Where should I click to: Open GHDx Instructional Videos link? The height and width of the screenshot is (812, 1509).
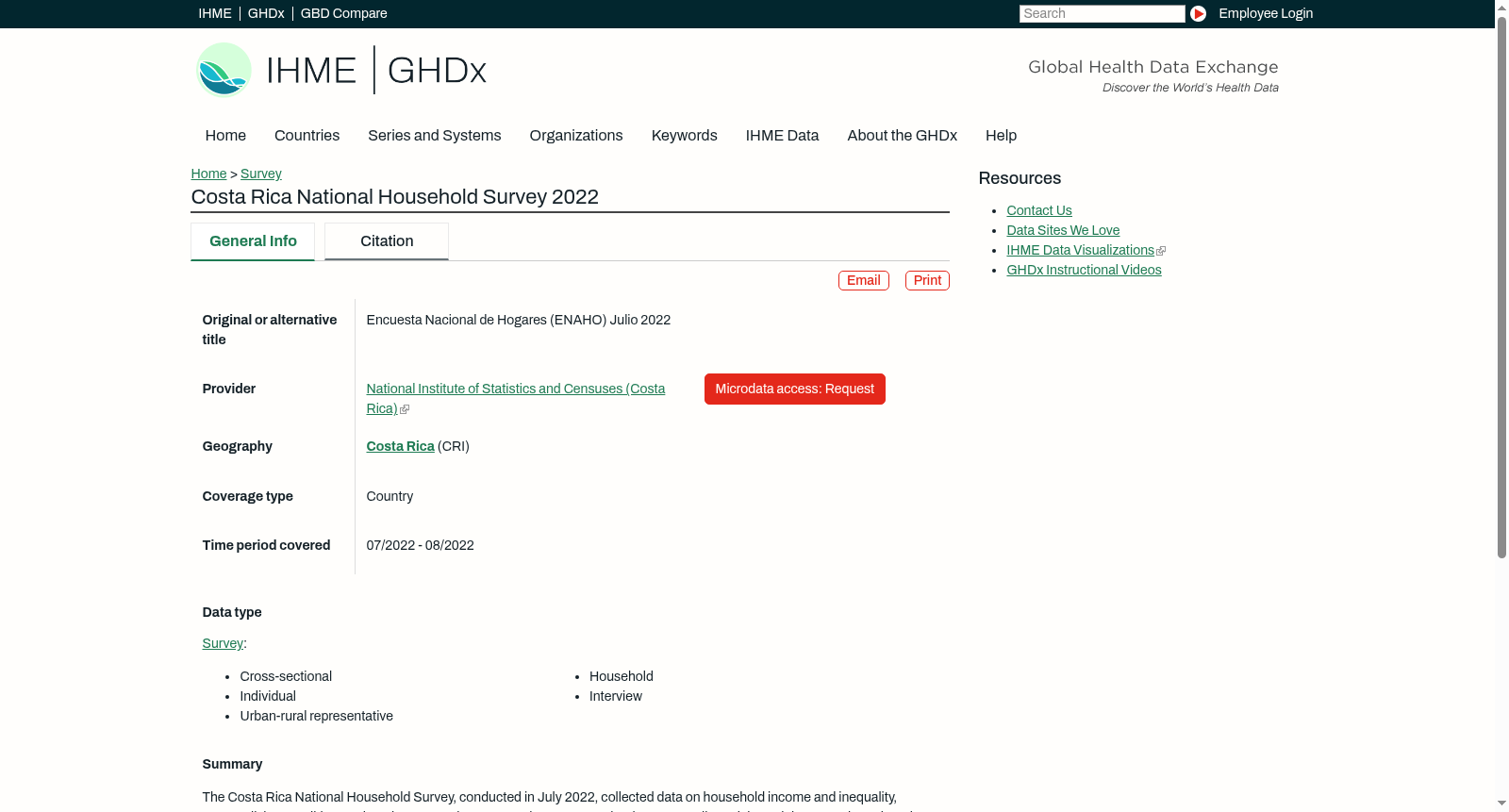[1084, 271]
